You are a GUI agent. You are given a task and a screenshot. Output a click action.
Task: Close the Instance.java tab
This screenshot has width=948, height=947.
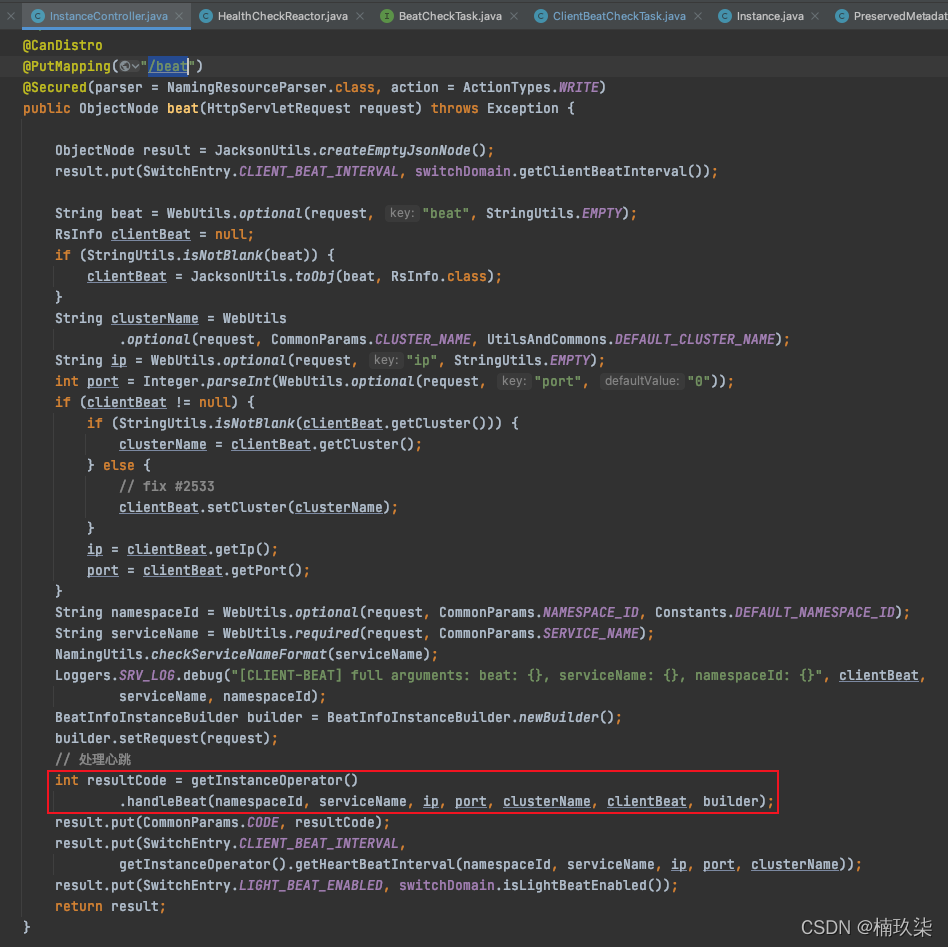(813, 16)
